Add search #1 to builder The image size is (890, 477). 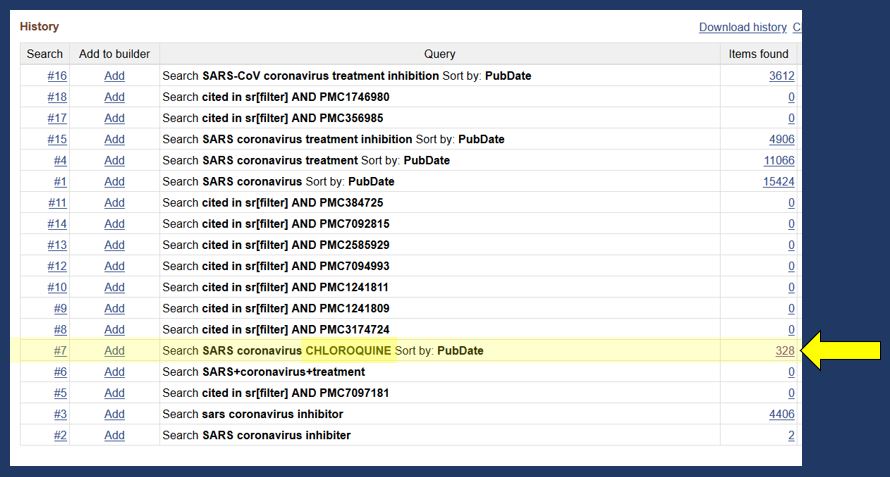tap(114, 182)
